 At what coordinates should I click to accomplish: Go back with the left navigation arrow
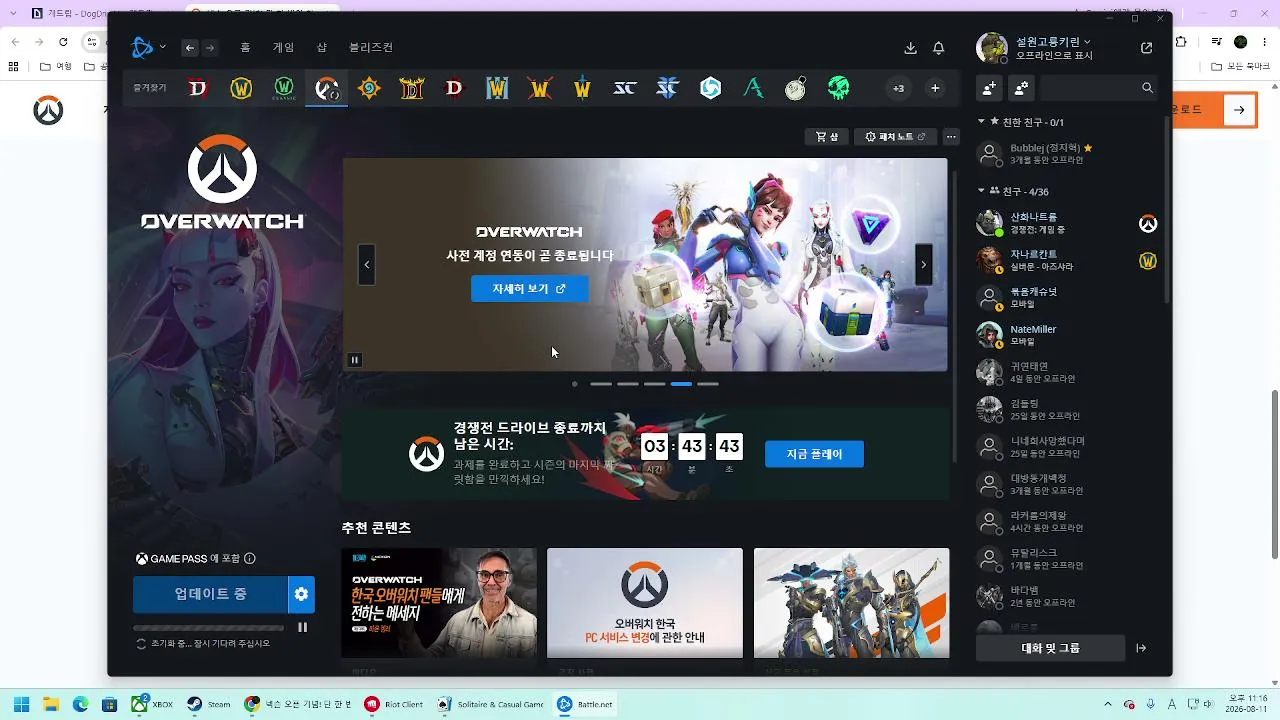(190, 47)
